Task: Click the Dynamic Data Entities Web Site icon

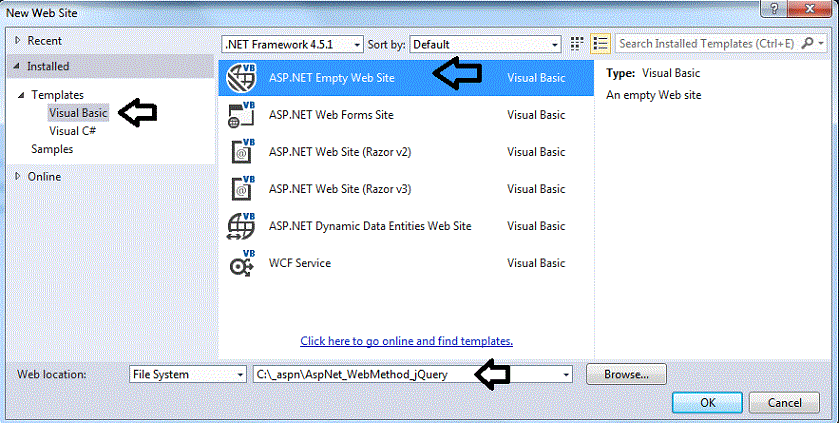Action: pos(241,226)
